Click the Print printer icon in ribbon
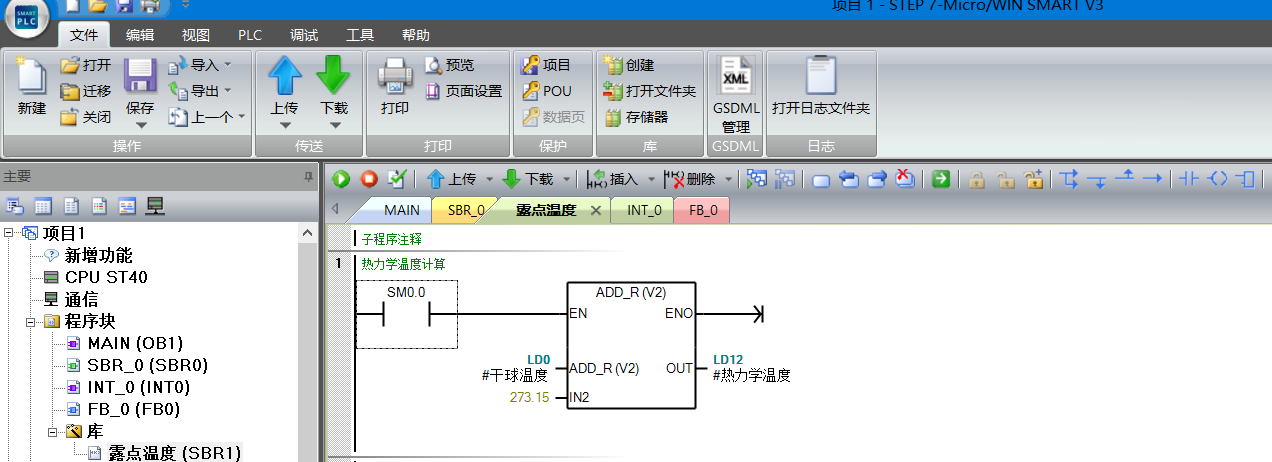This screenshot has width=1272, height=462. pyautogui.click(x=395, y=76)
